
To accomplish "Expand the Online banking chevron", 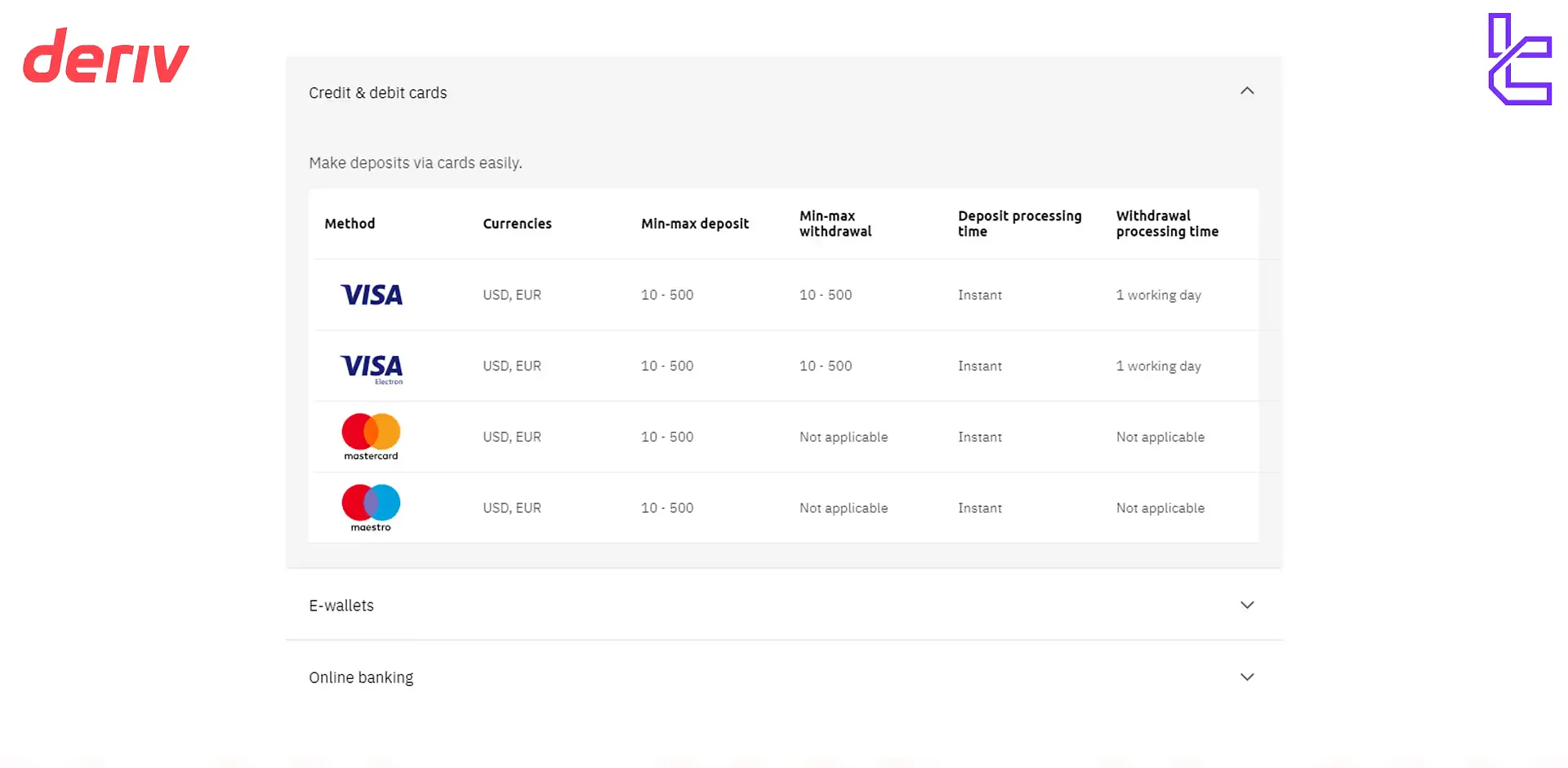I will point(1246,677).
